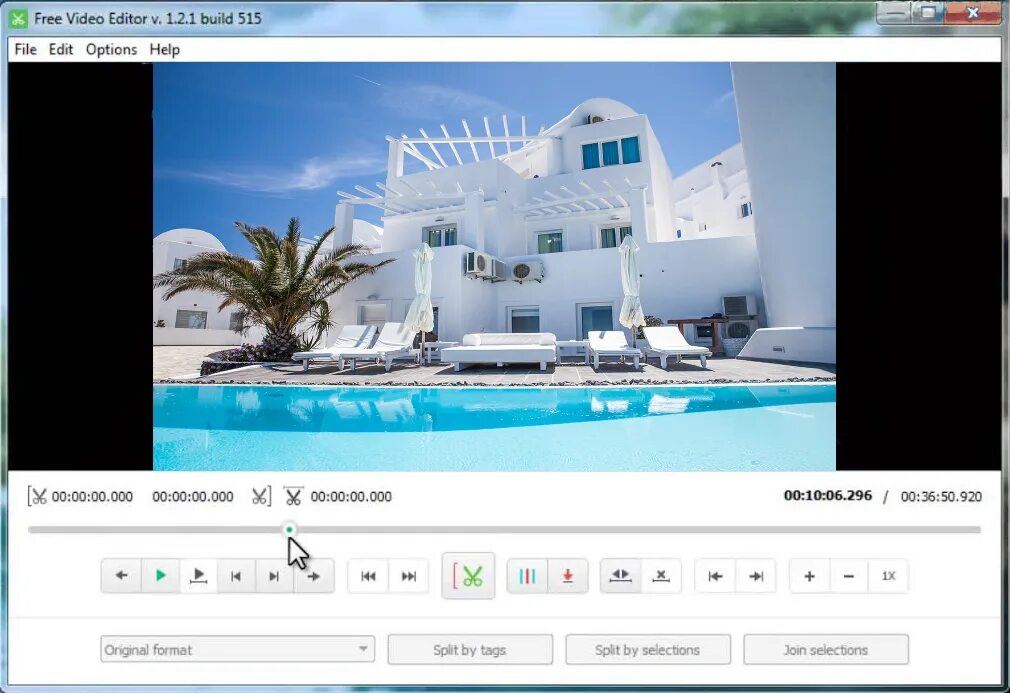Viewport: 1010px width, 693px height.
Task: Click the selection start time 00:00:00.000 field
Action: pyautogui.click(x=92, y=497)
